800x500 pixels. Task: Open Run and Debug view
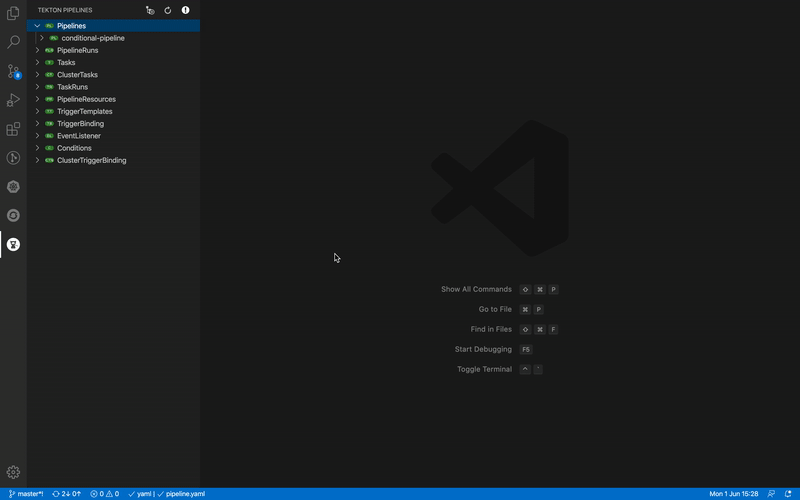coord(13,100)
